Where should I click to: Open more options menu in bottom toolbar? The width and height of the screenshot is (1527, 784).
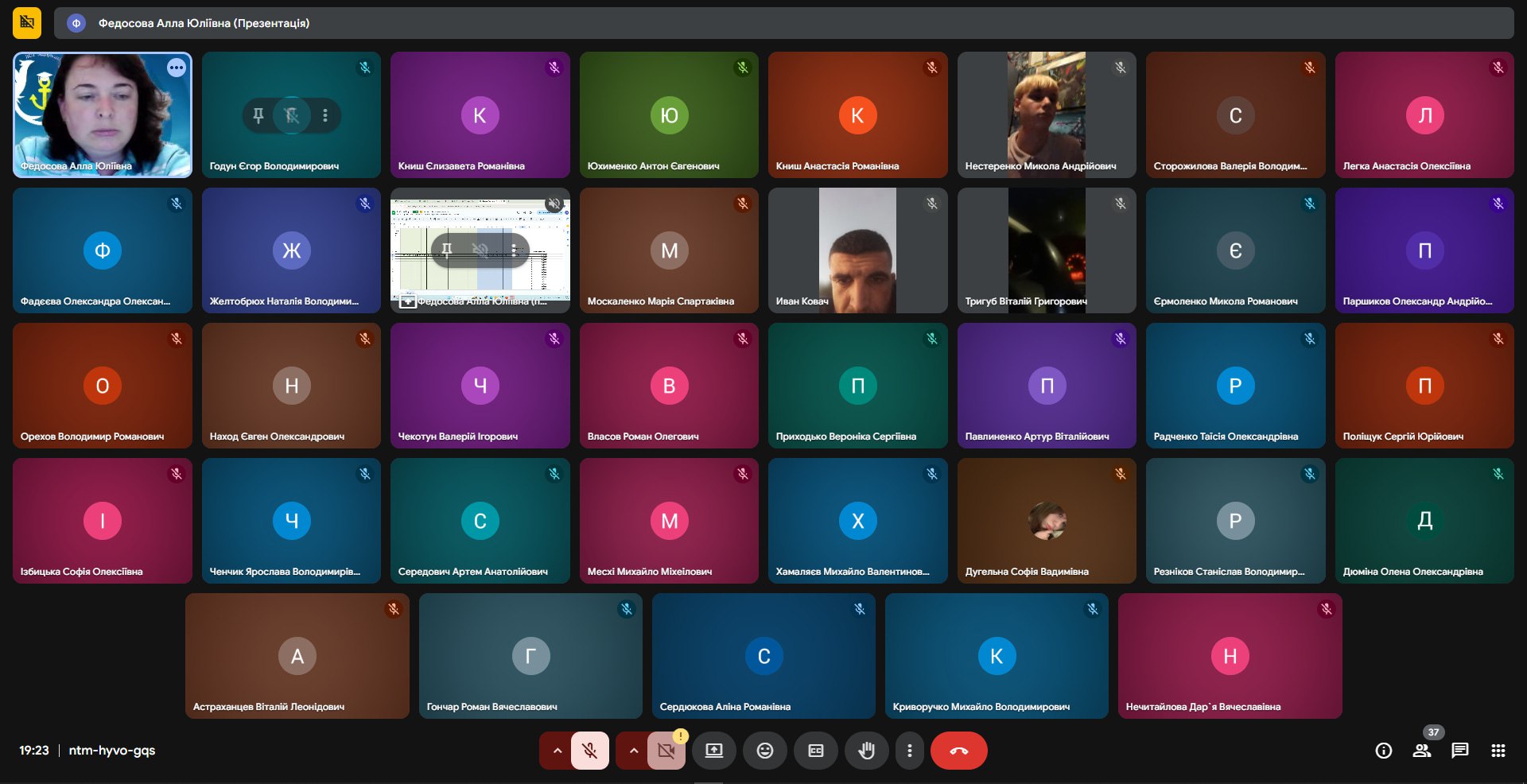pos(909,751)
